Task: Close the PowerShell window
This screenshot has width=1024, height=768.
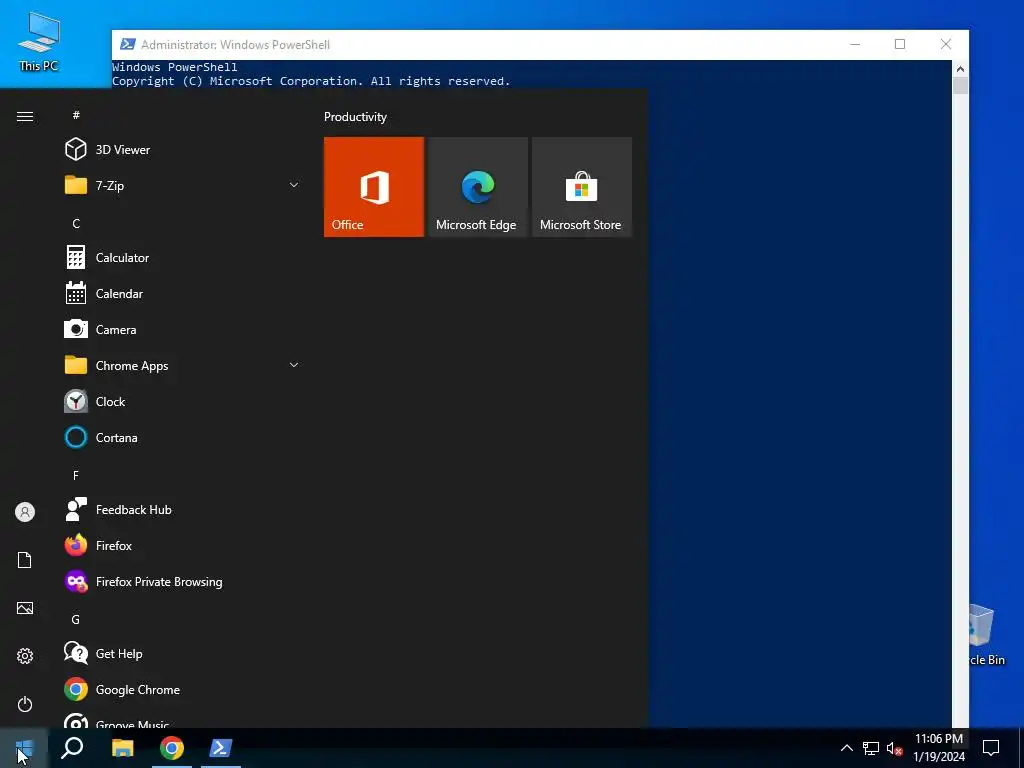Action: pos(946,44)
